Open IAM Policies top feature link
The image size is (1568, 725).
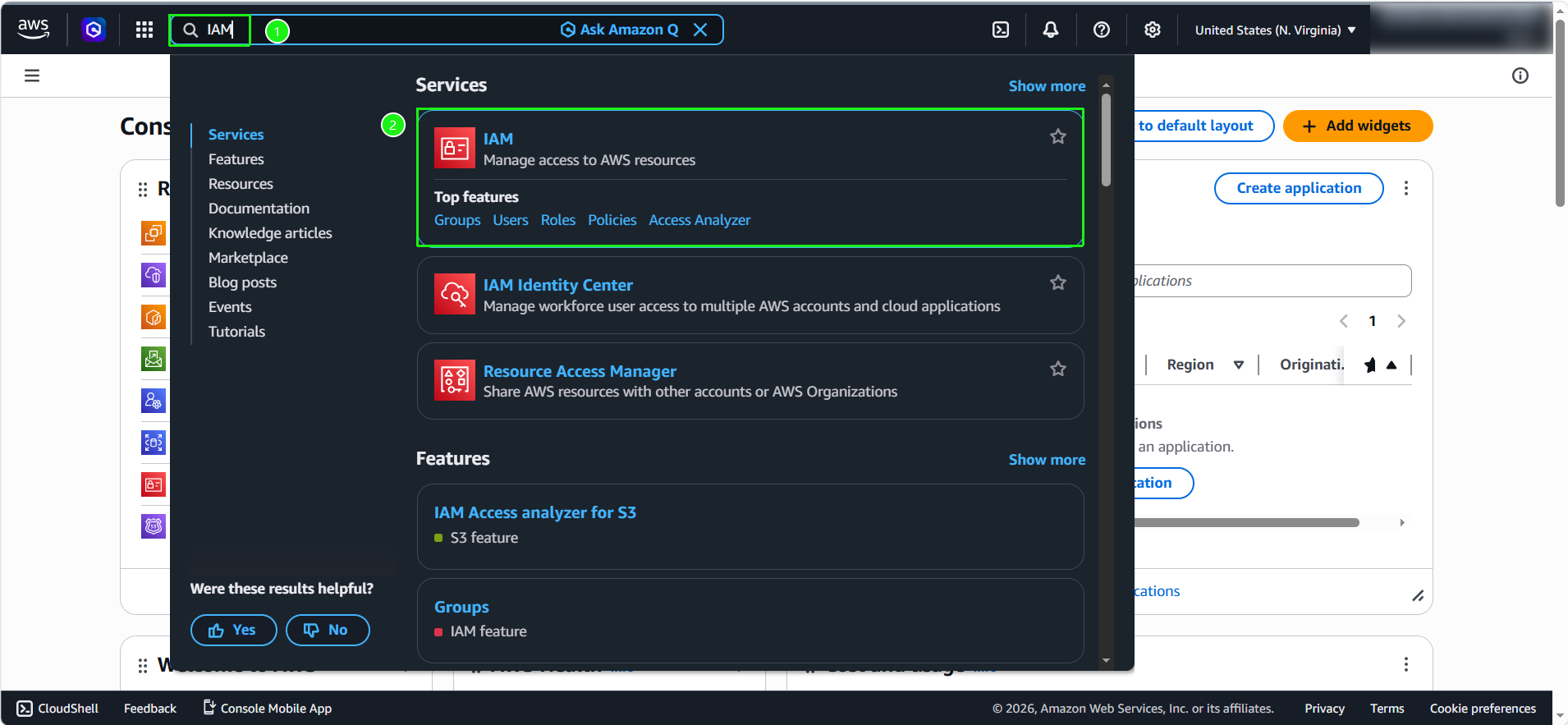click(612, 220)
